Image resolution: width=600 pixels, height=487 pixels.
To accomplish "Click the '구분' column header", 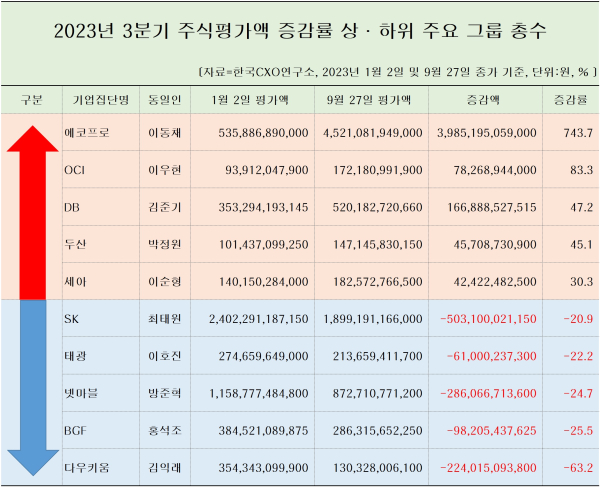I will click(x=31, y=100).
